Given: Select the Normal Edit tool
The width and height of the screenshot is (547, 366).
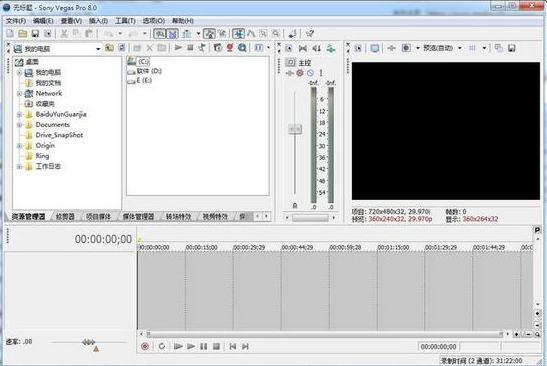Looking at the screenshot, I should [239, 33].
